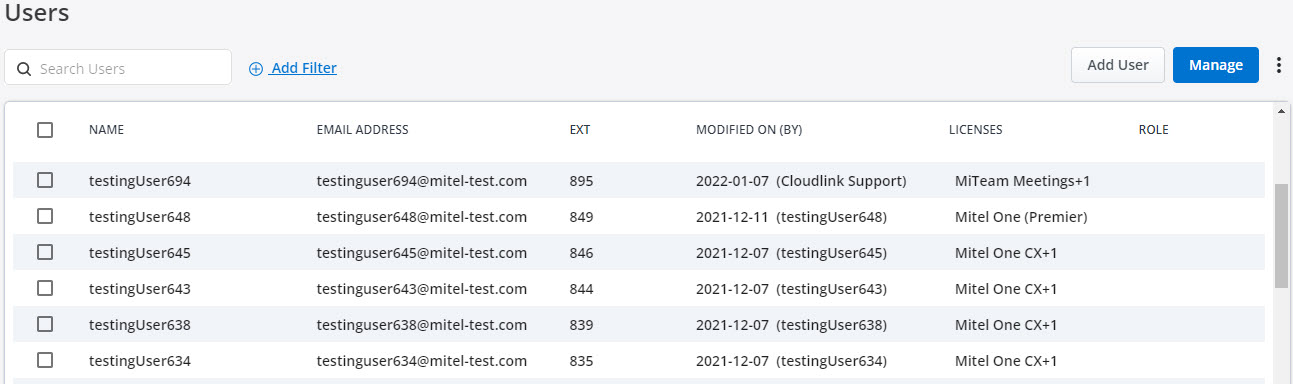Click Mitel One CX+1 license for testingUser645
Screen dimensions: 1293x384
click(1006, 253)
